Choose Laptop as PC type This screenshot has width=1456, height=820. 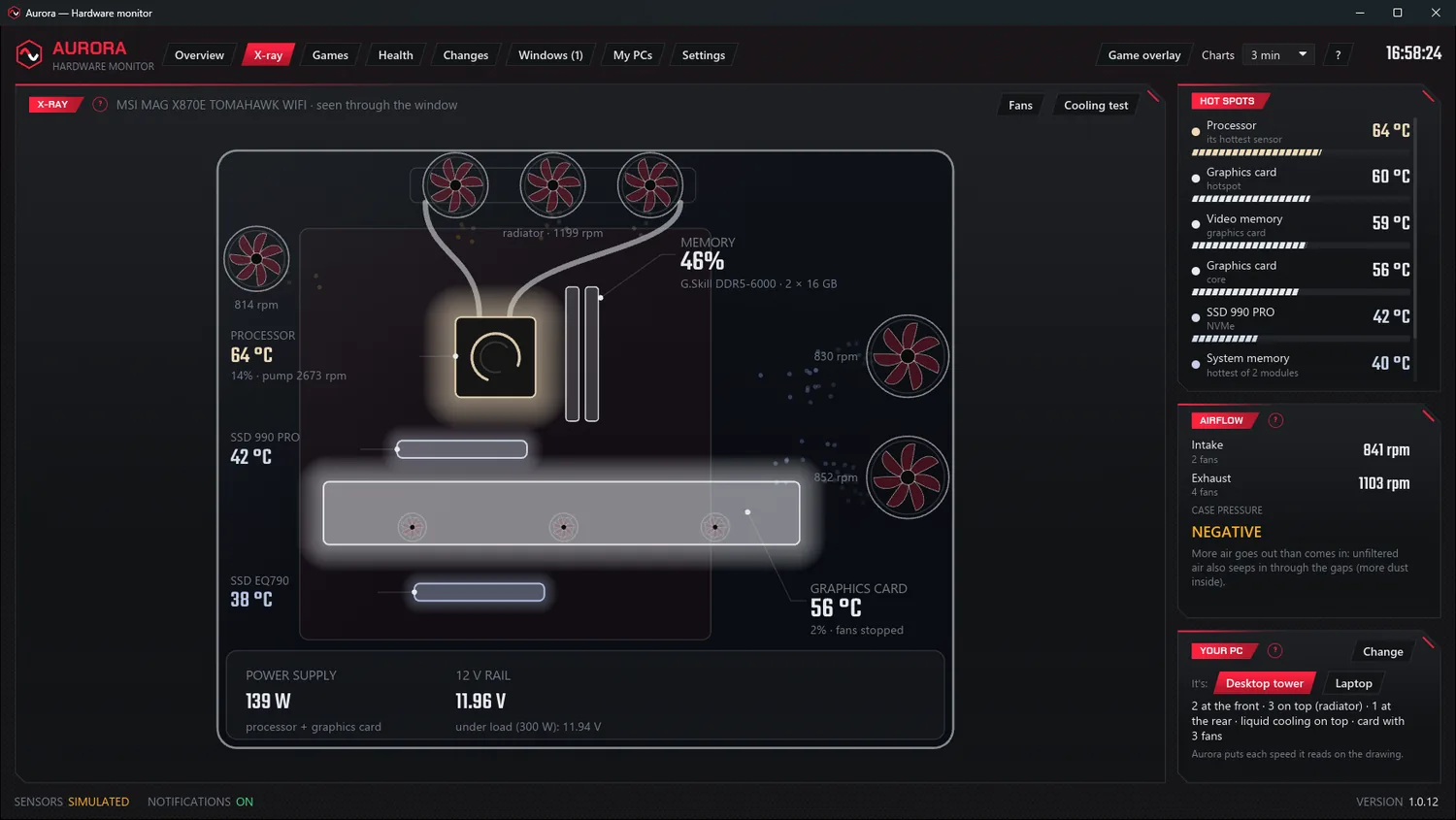(x=1353, y=683)
